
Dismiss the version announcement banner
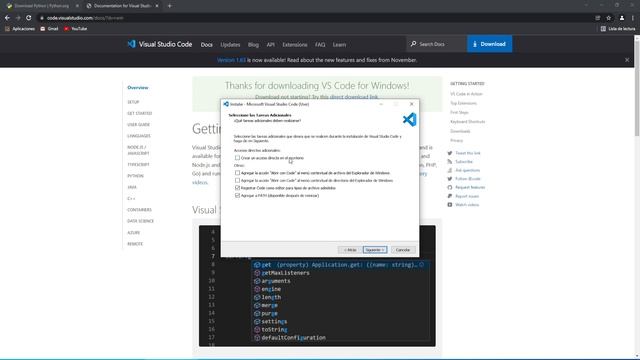pyautogui.click(x=627, y=60)
